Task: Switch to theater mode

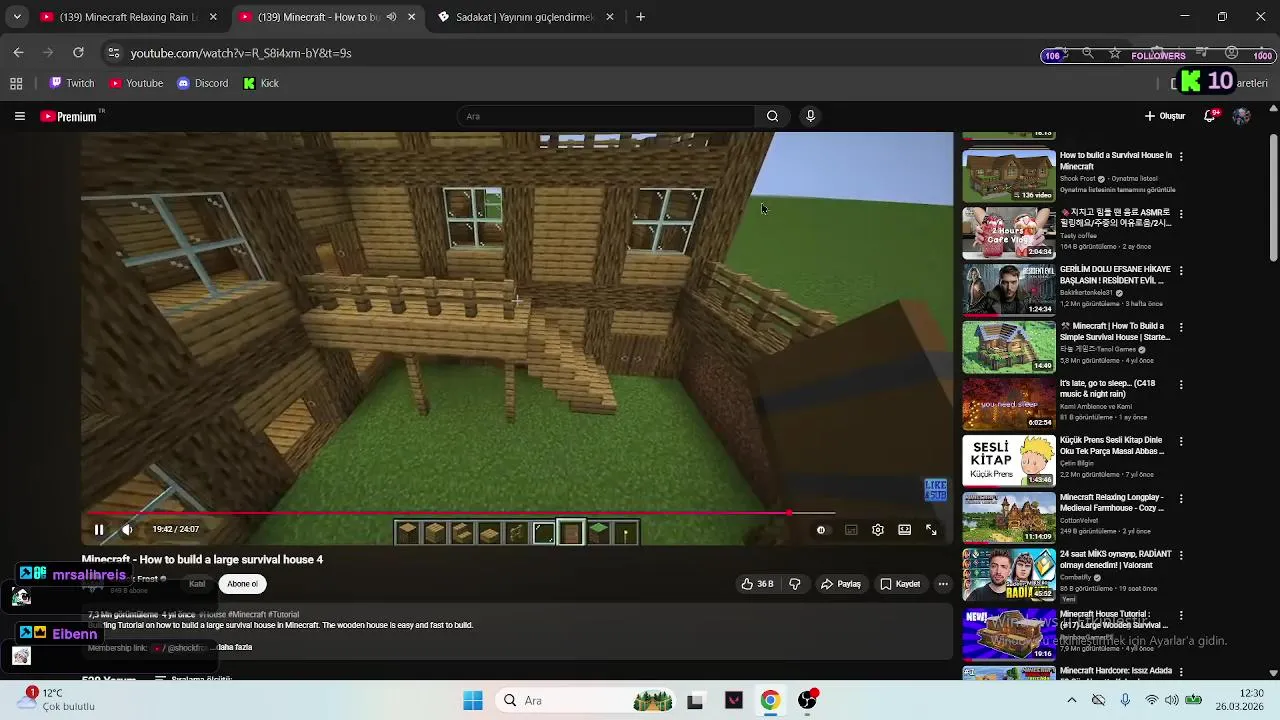Action: click(905, 530)
